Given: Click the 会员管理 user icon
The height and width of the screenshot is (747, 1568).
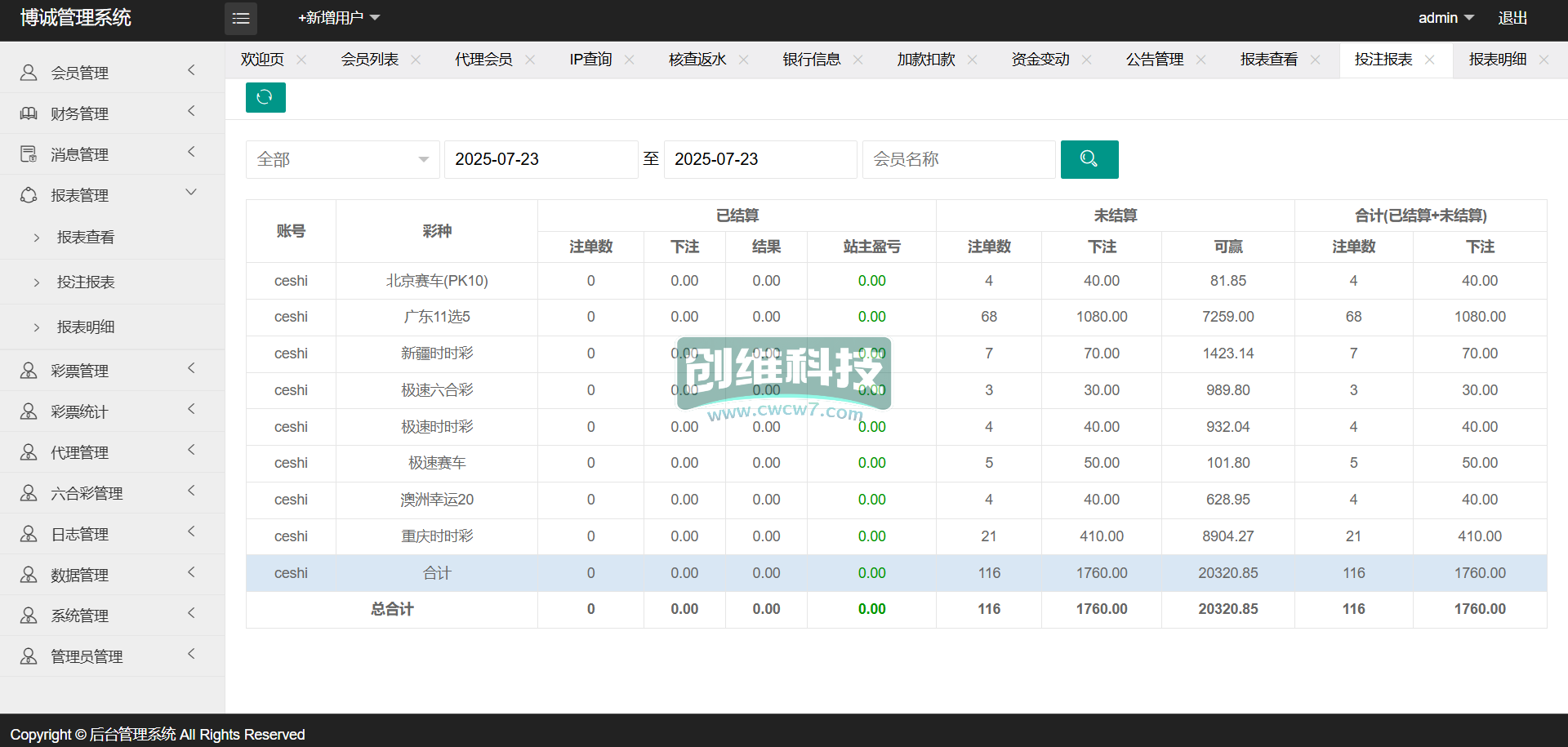Looking at the screenshot, I should tap(29, 73).
